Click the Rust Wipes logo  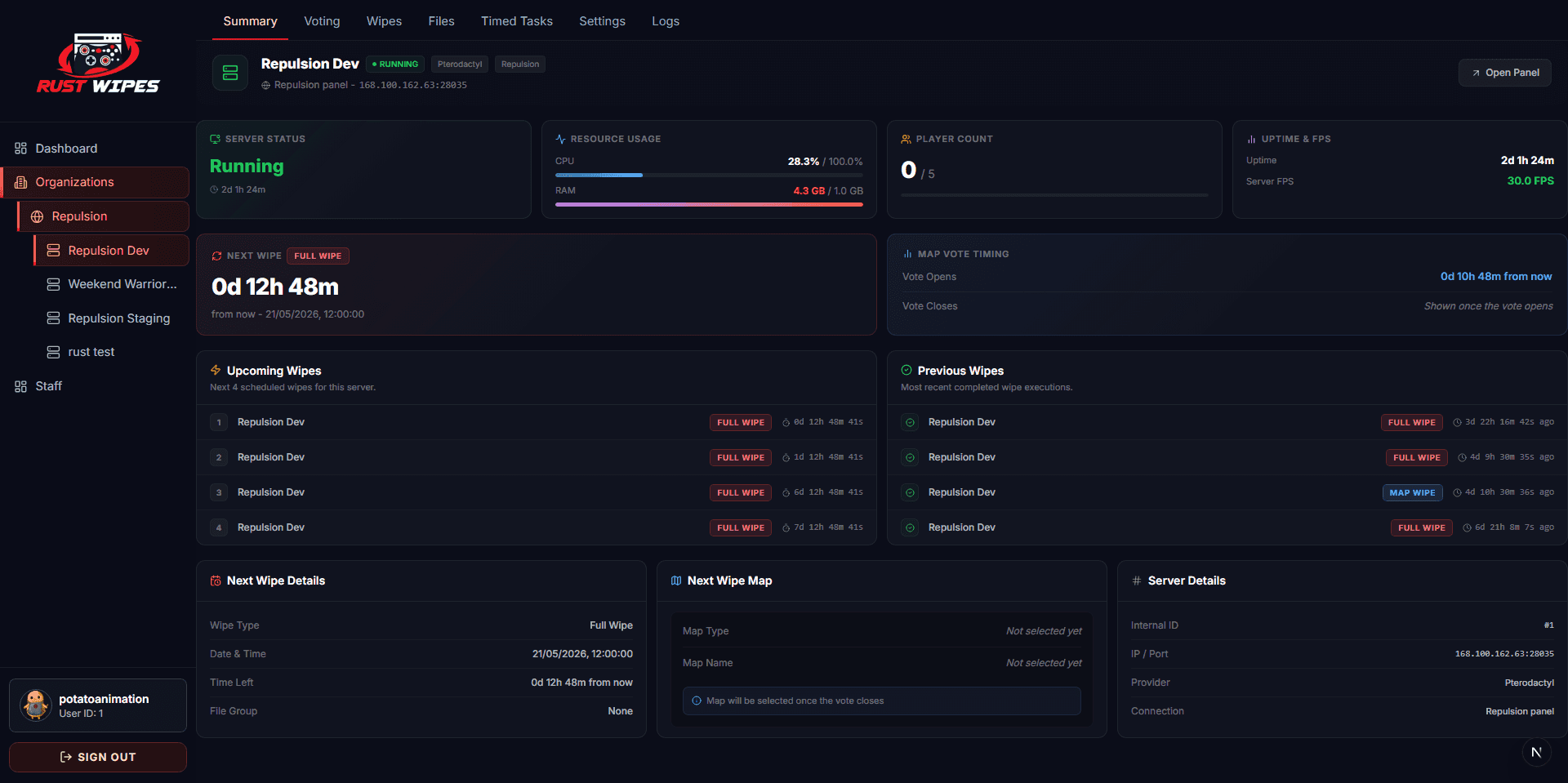coord(98,63)
